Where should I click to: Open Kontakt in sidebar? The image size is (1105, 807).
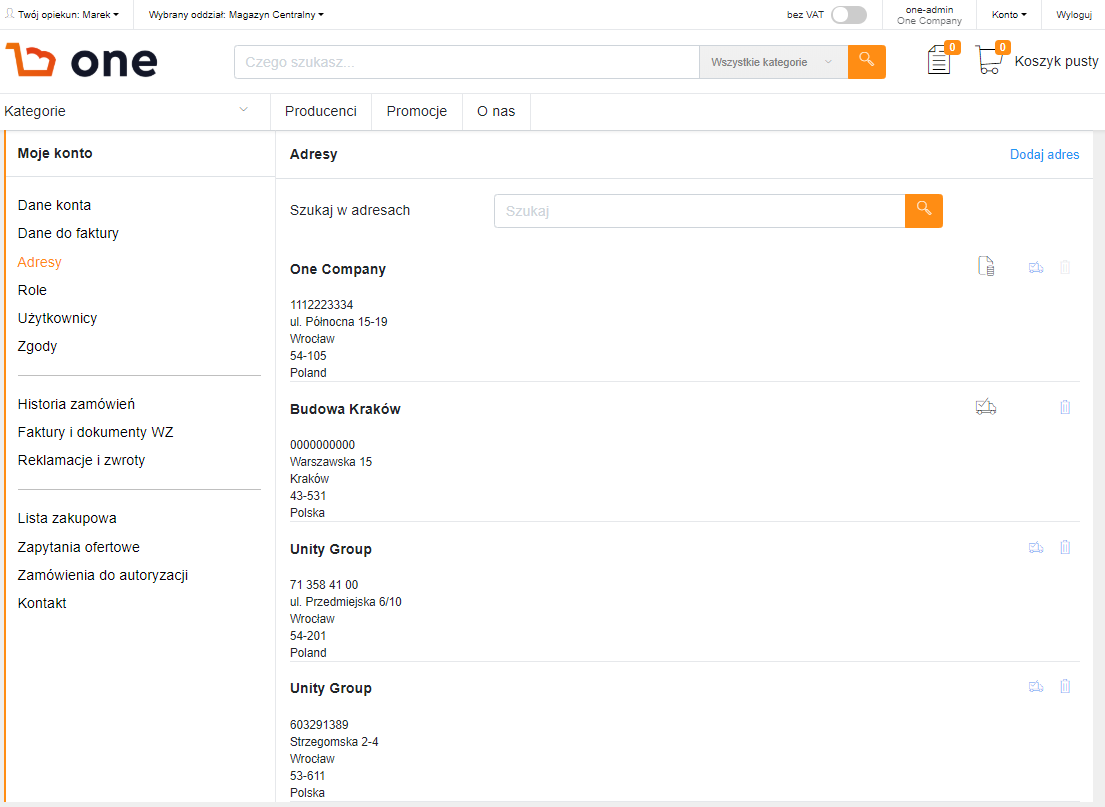pos(42,604)
